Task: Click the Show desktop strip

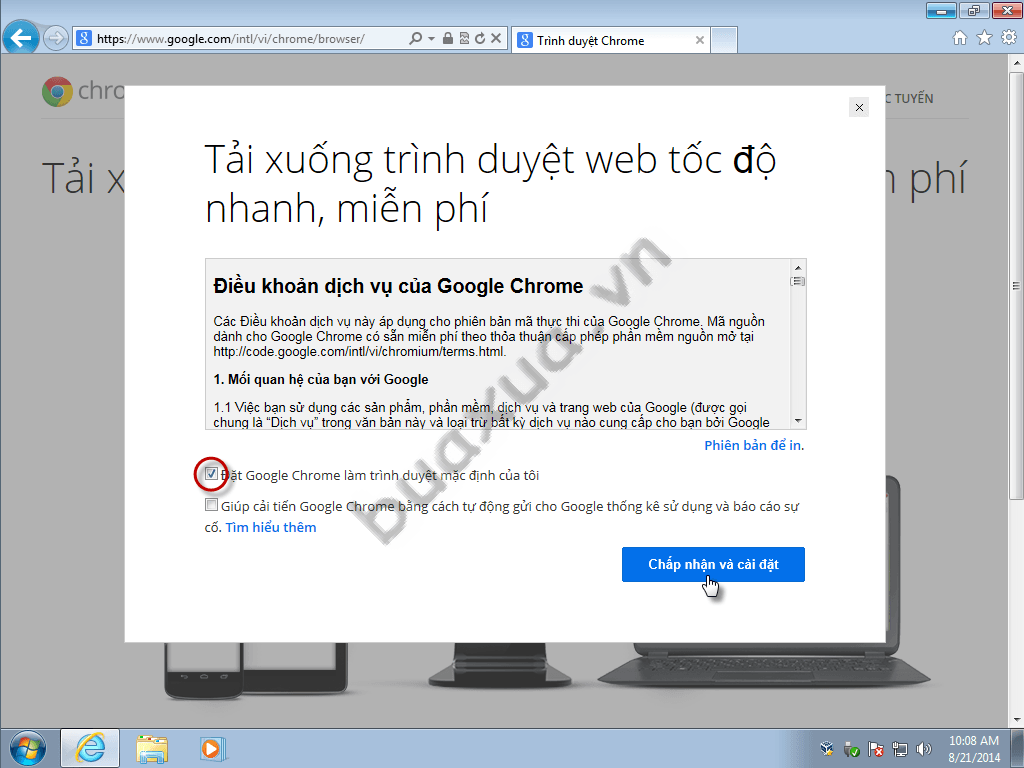Action: 1019,748
